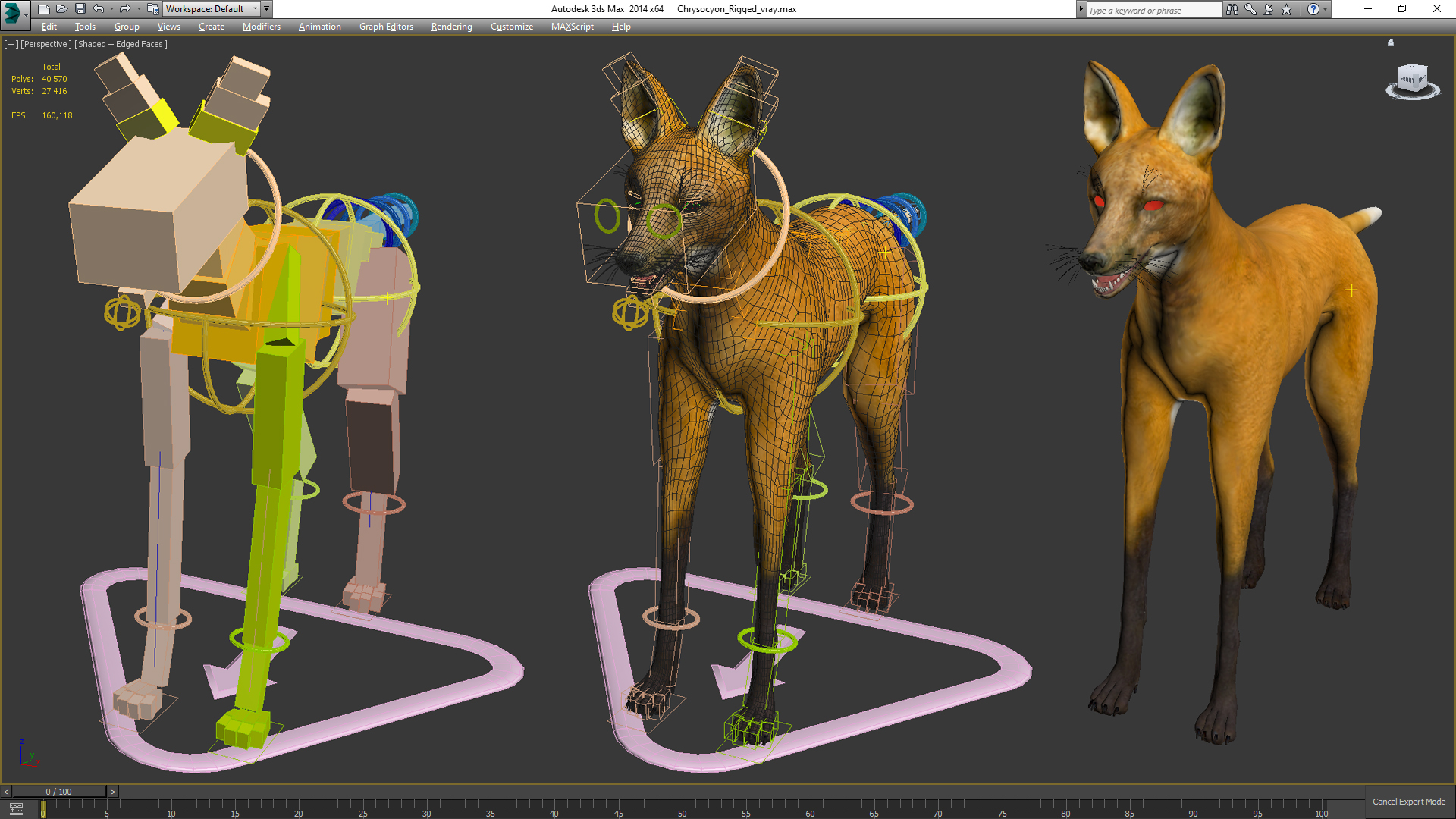Screen dimensions: 1456x819
Task: Click the binoculars search icon
Action: tap(1232, 9)
